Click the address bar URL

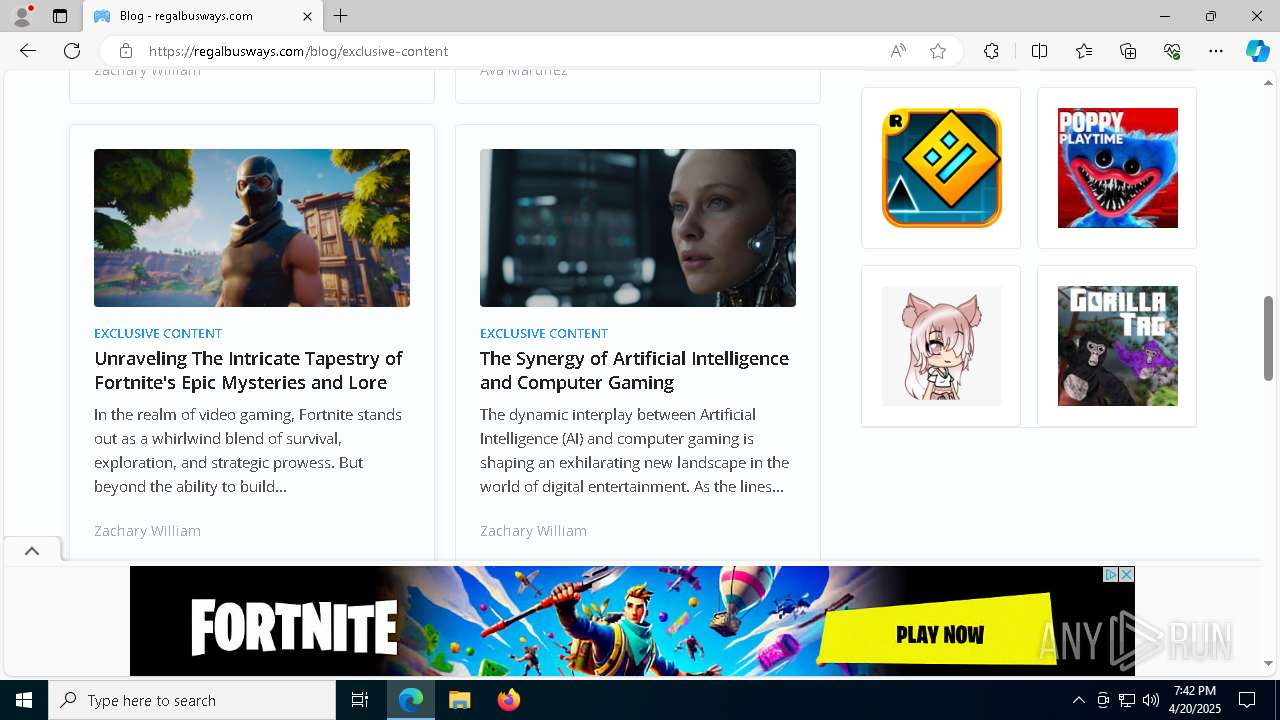[298, 51]
